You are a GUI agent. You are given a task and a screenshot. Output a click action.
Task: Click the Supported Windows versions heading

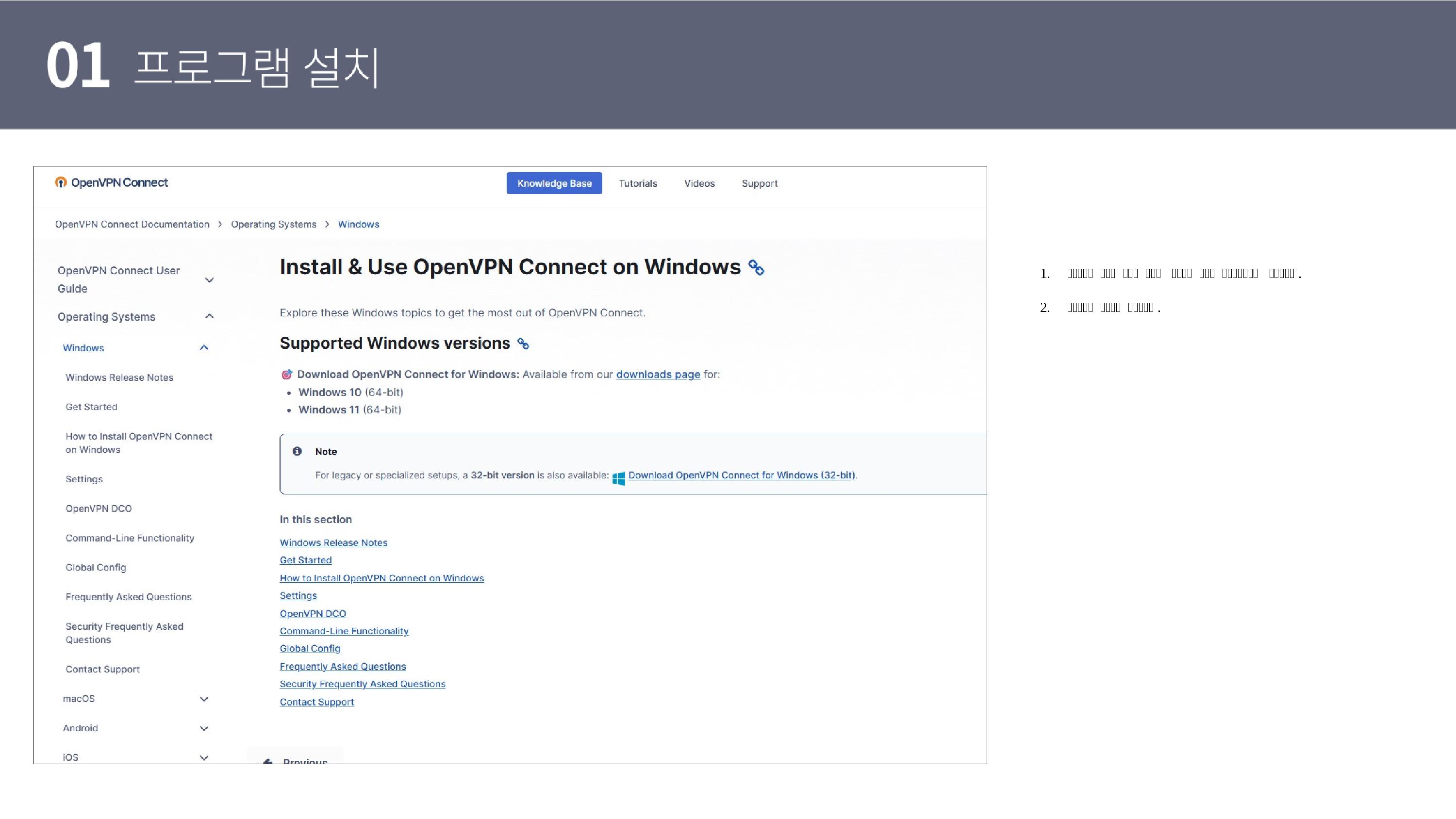coord(395,343)
